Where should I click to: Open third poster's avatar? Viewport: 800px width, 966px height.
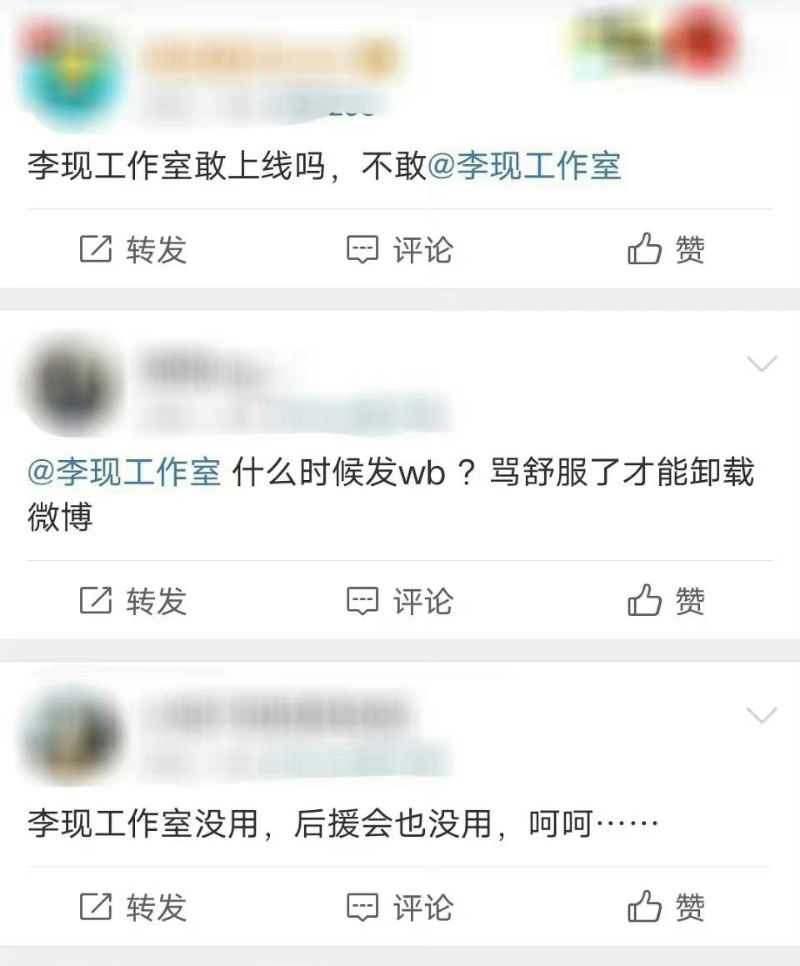(72, 736)
